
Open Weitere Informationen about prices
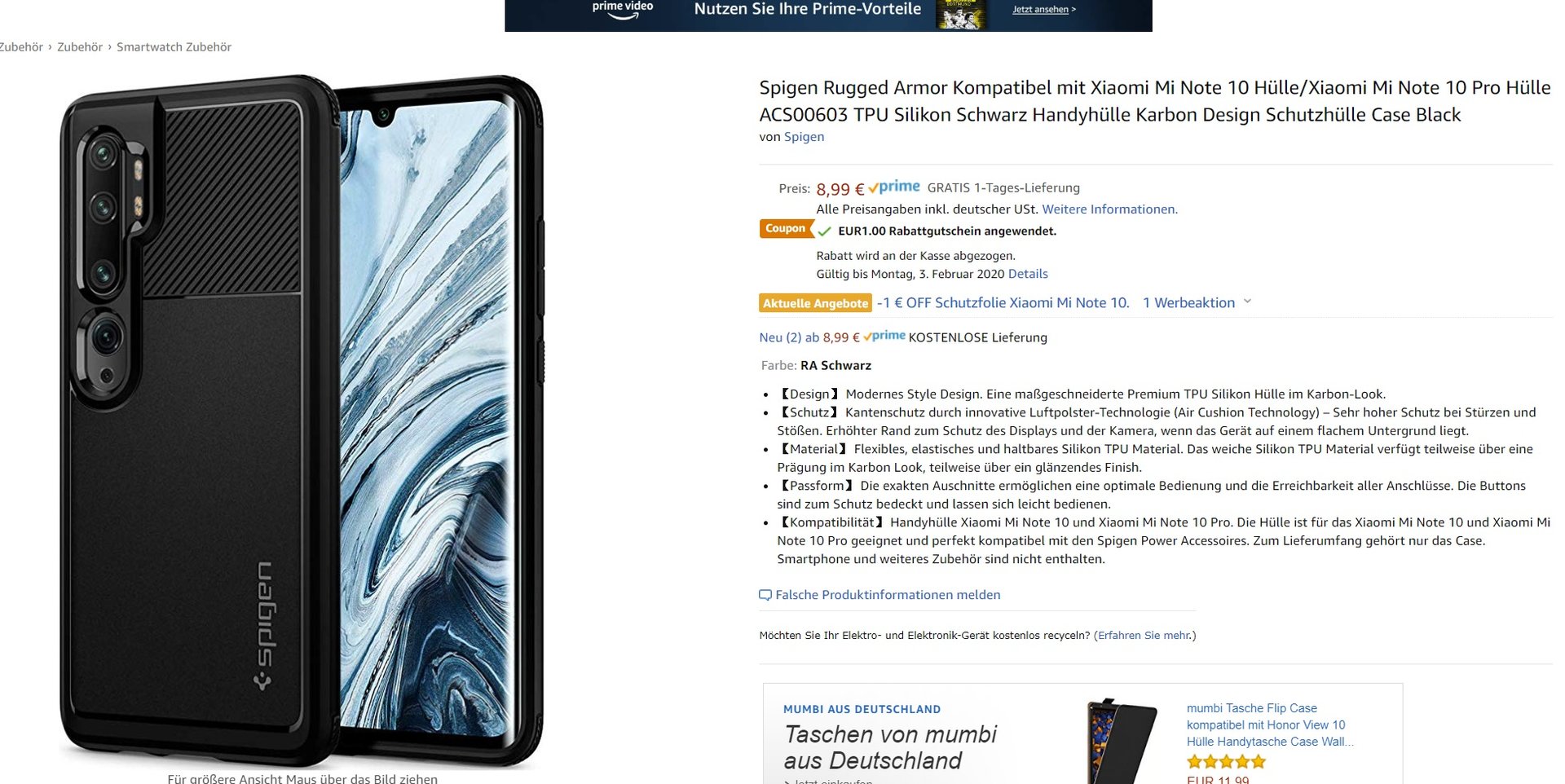click(x=1109, y=209)
